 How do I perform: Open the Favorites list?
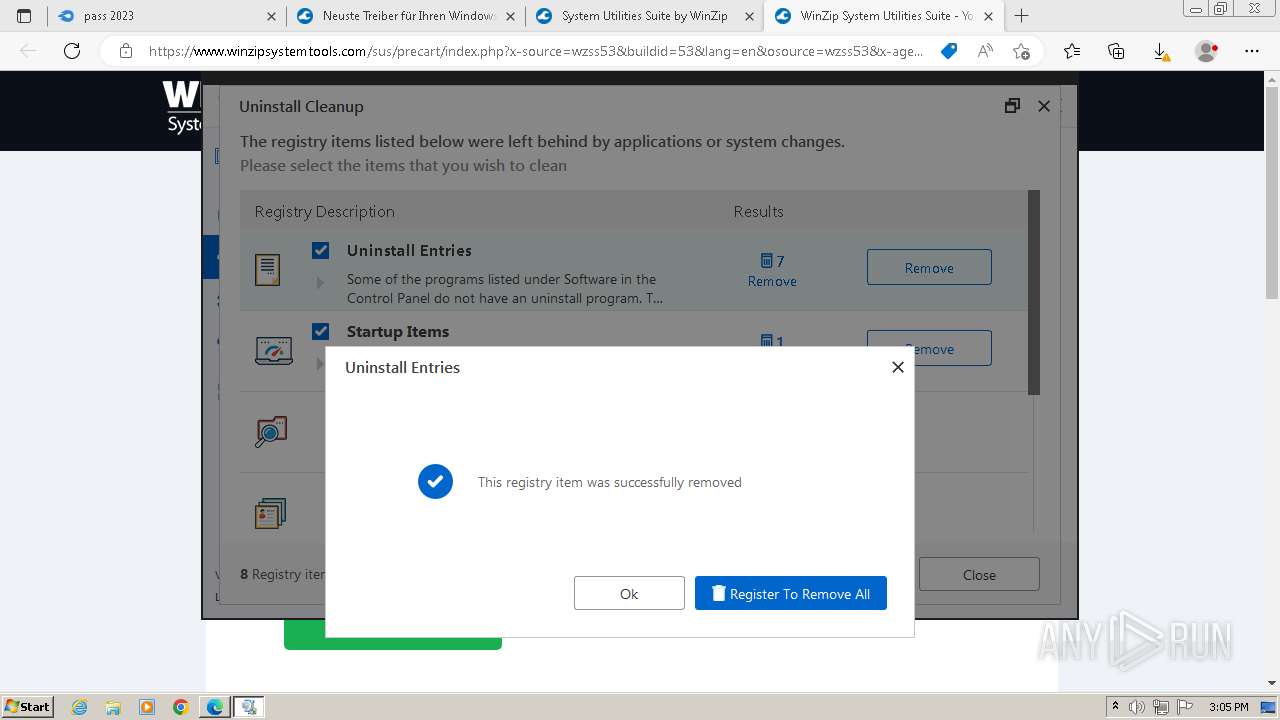tap(1072, 51)
